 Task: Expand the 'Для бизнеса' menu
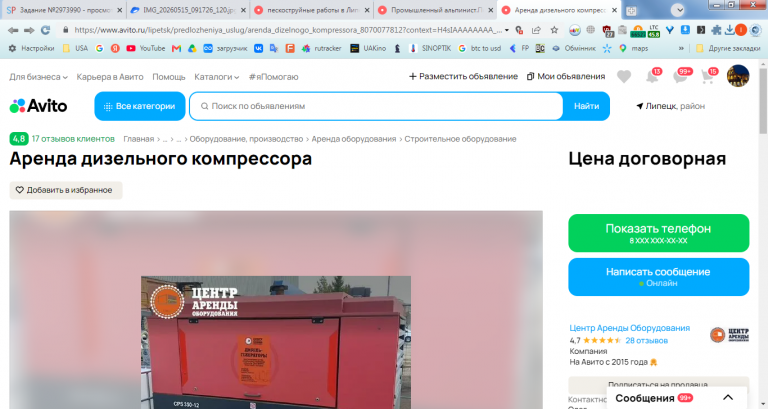point(38,77)
